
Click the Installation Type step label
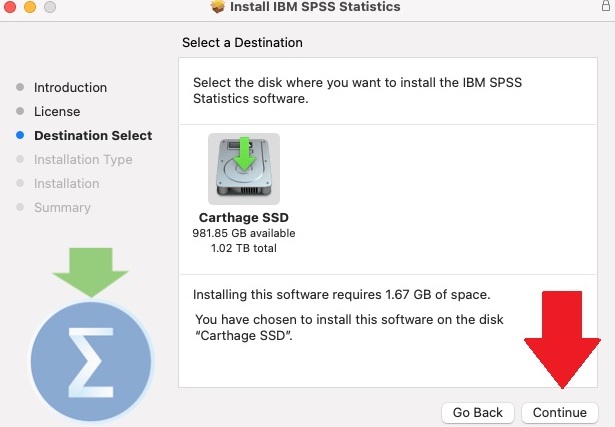coord(83,159)
